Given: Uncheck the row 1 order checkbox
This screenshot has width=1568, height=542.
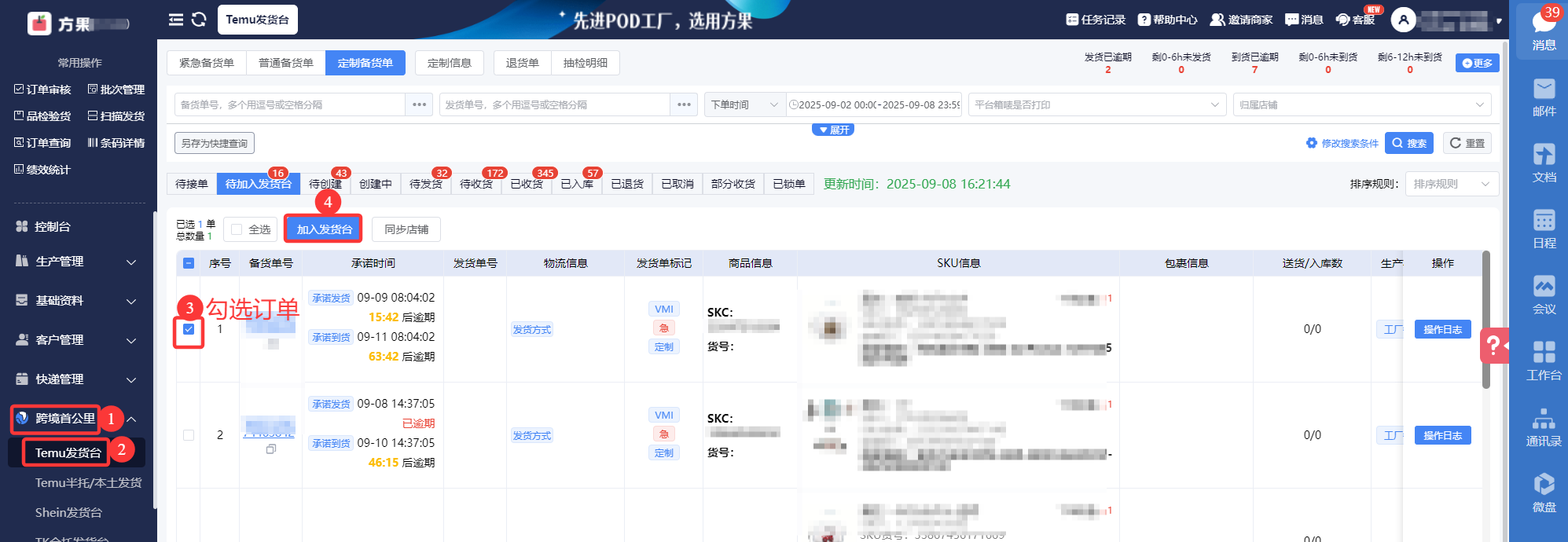Looking at the screenshot, I should click(x=189, y=329).
